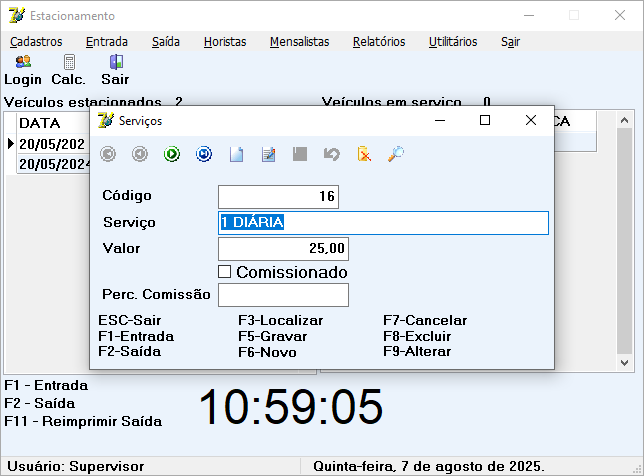Click the F2-Saída label in Serviços

129,352
